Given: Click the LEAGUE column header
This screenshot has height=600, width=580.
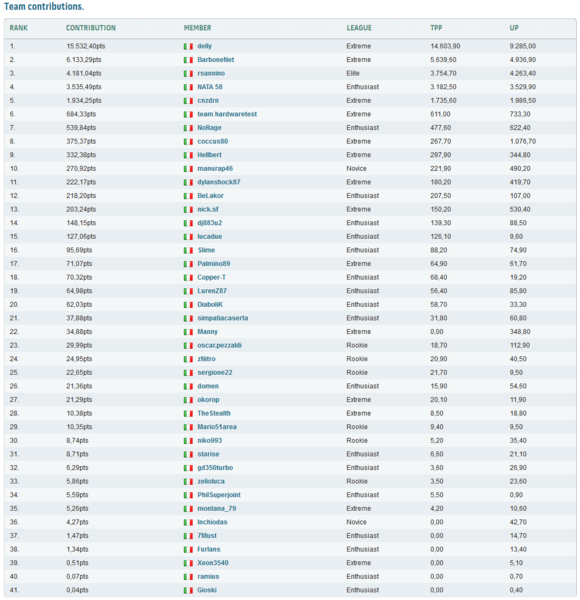Looking at the screenshot, I should 359,28.
